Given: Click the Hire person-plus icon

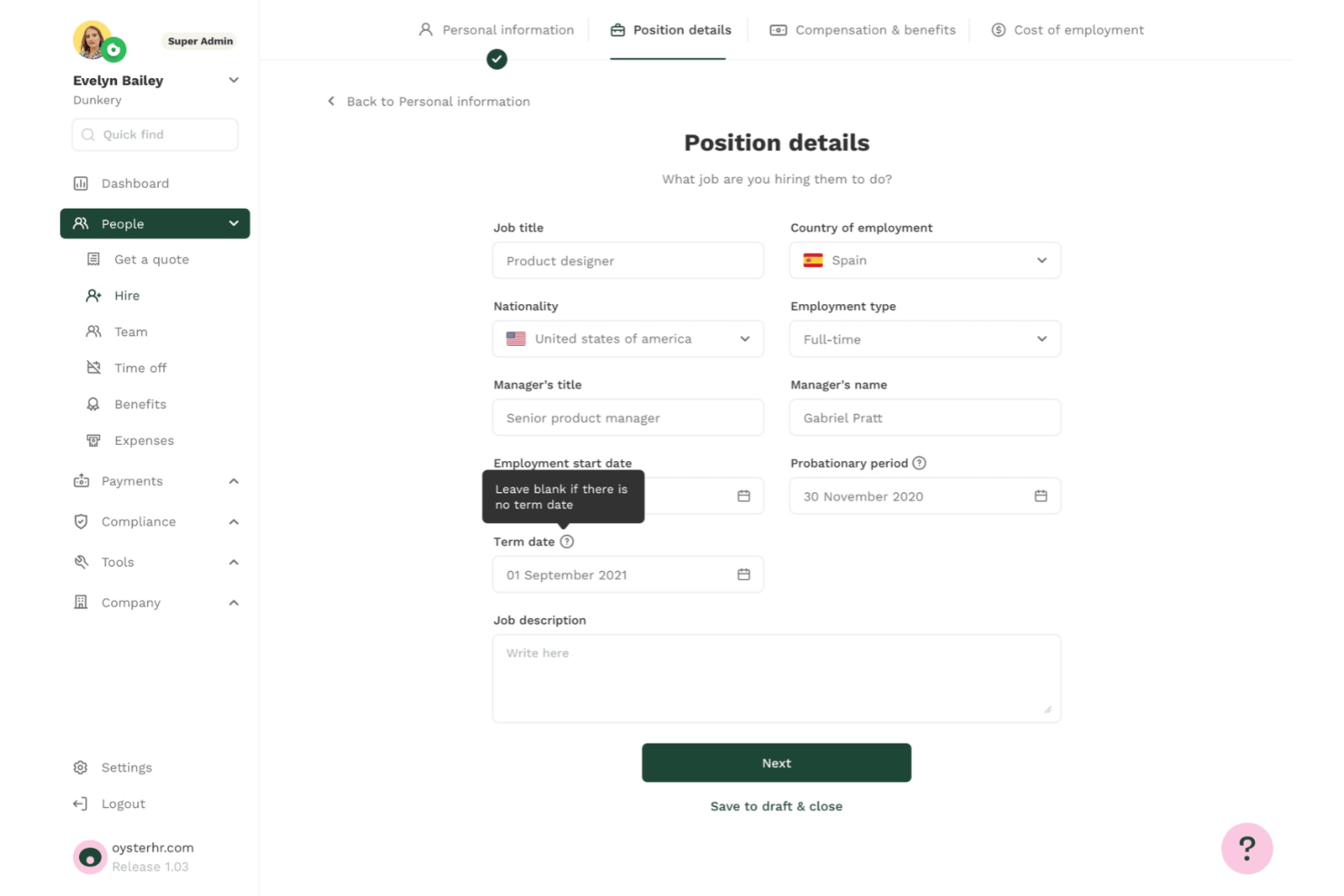Looking at the screenshot, I should click(94, 296).
